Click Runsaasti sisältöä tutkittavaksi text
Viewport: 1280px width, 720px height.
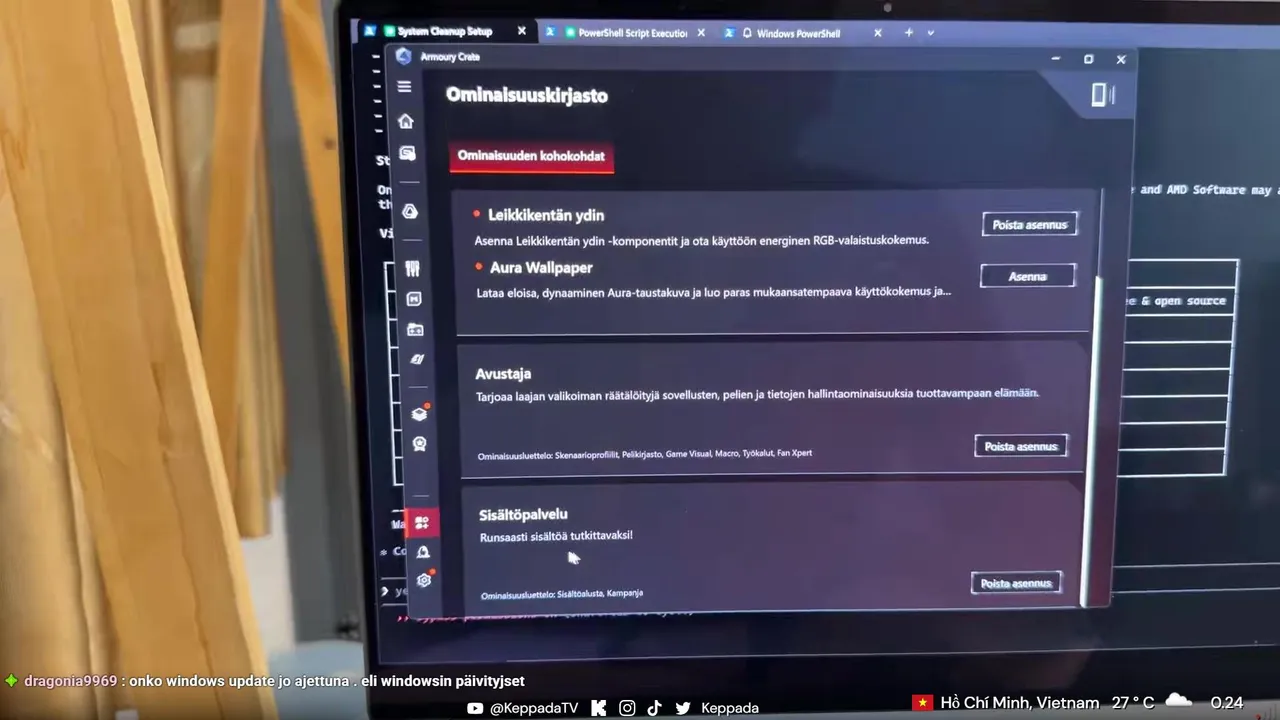click(x=556, y=536)
